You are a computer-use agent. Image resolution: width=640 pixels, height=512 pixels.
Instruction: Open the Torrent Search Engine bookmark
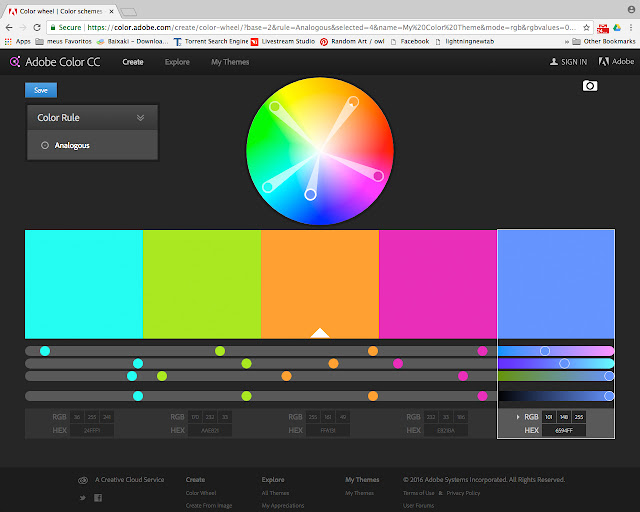click(x=211, y=41)
